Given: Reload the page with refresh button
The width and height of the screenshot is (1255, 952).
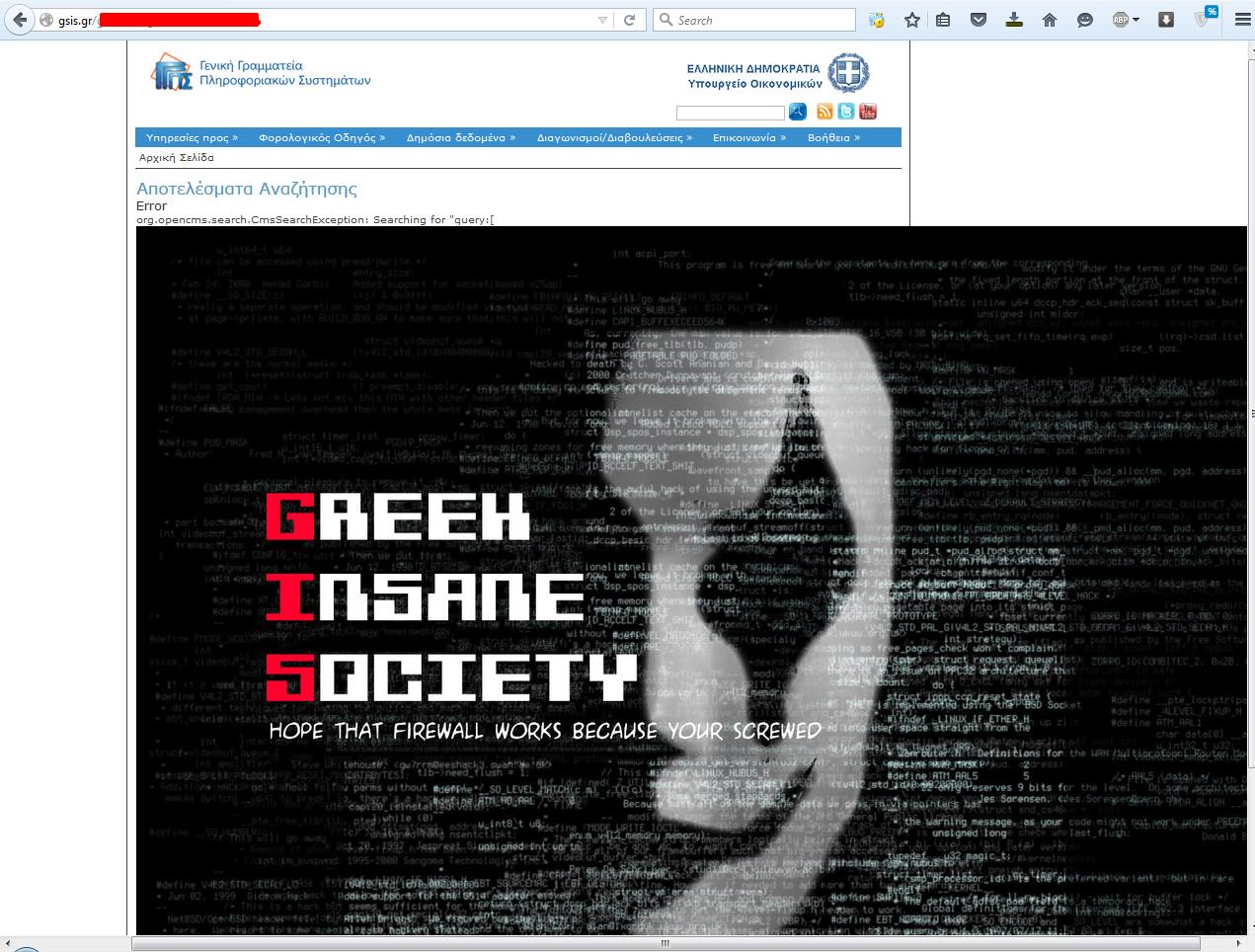Looking at the screenshot, I should coord(629,20).
